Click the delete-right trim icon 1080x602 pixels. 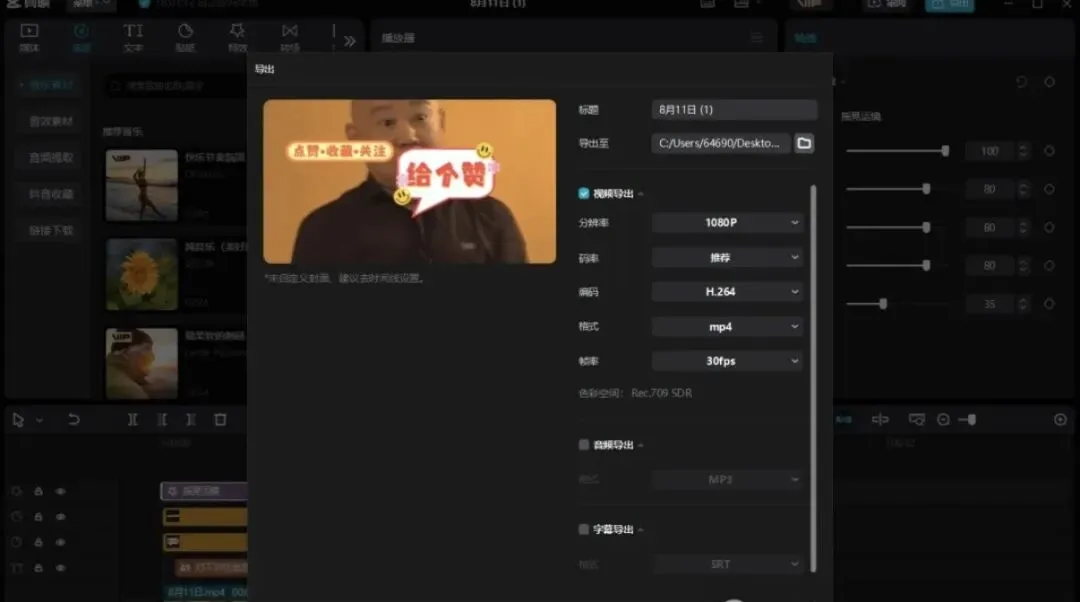click(191, 419)
